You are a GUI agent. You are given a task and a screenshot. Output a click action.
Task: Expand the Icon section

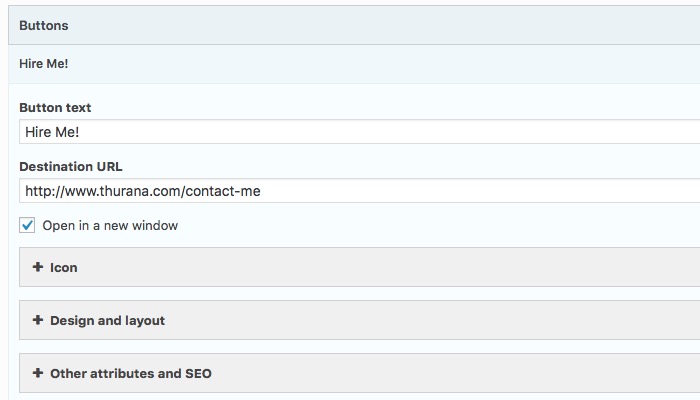[360, 267]
